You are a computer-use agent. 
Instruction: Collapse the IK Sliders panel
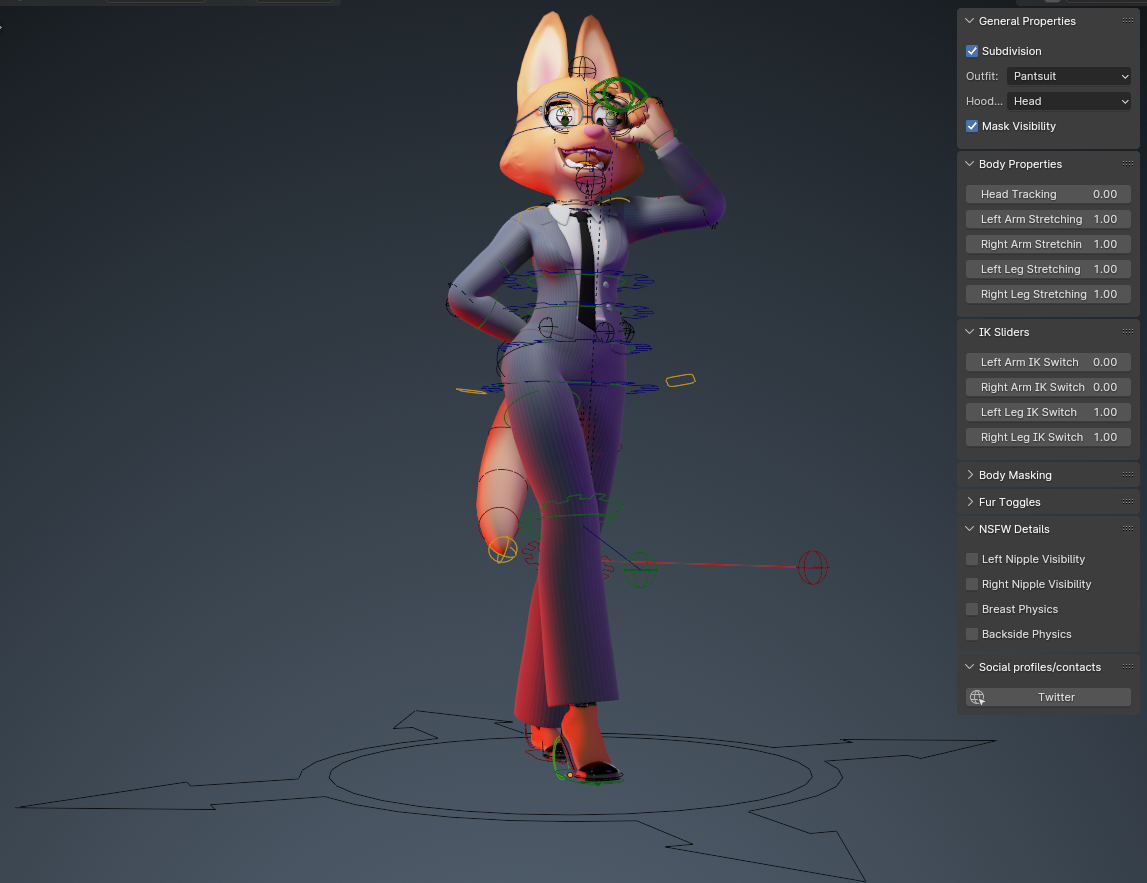tap(969, 332)
